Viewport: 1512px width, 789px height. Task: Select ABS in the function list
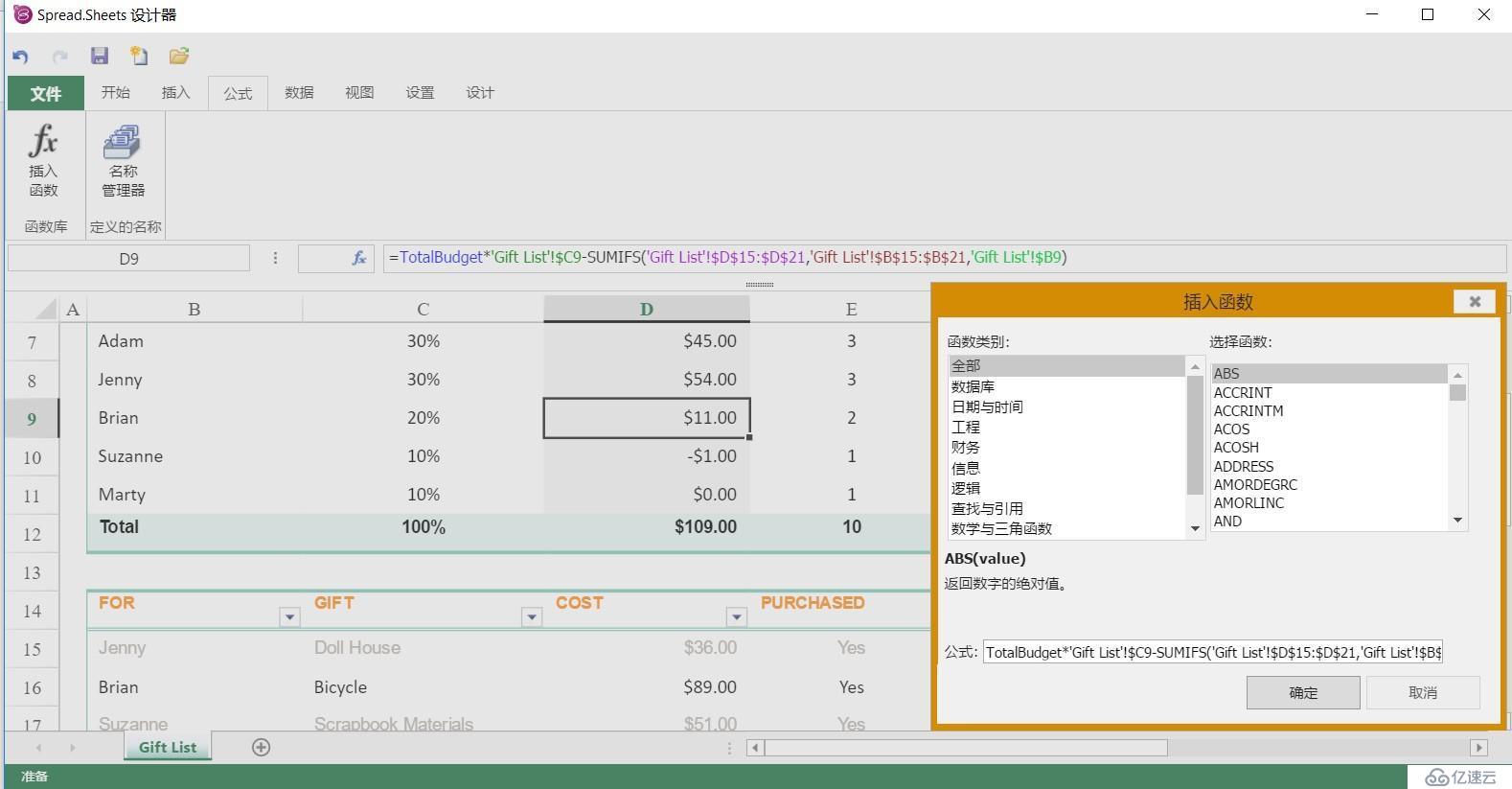click(1330, 374)
